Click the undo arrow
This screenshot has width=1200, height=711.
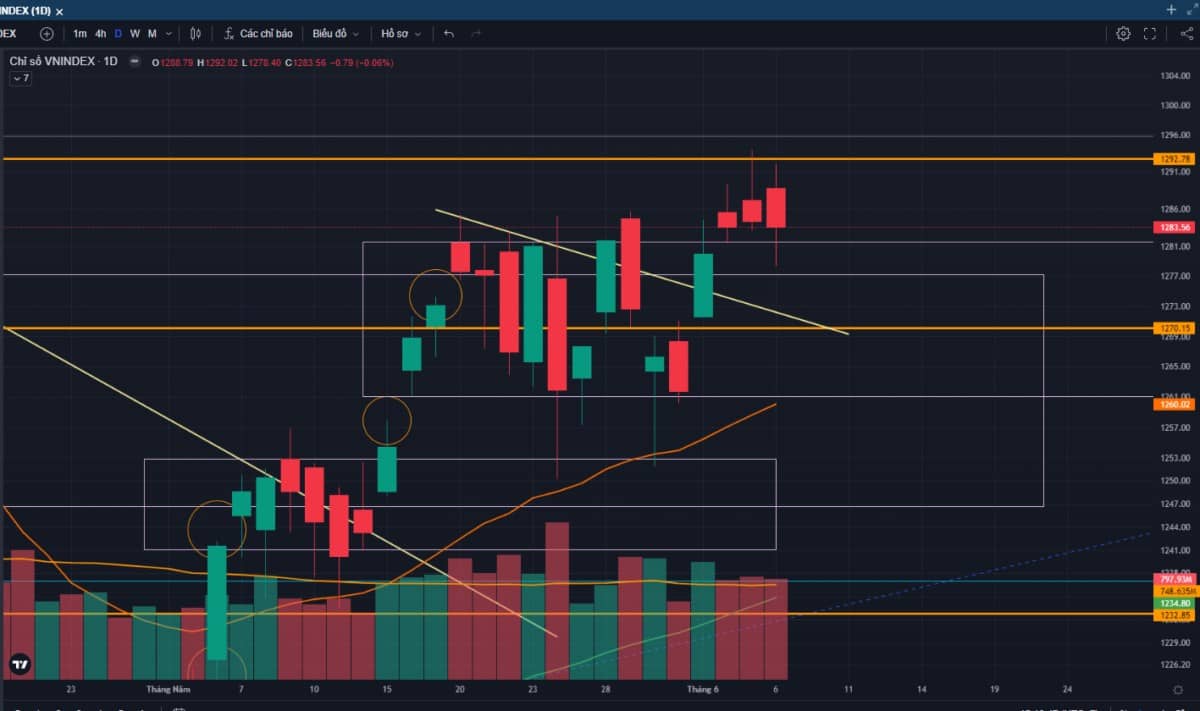449,33
